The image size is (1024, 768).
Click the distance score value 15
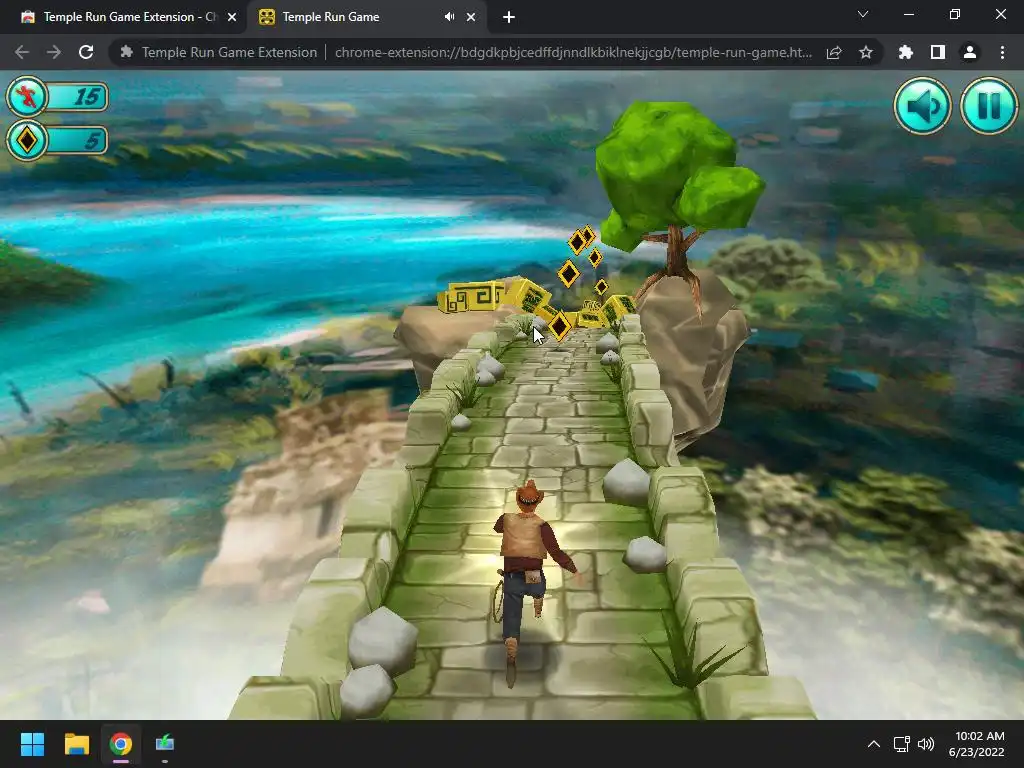(x=87, y=97)
